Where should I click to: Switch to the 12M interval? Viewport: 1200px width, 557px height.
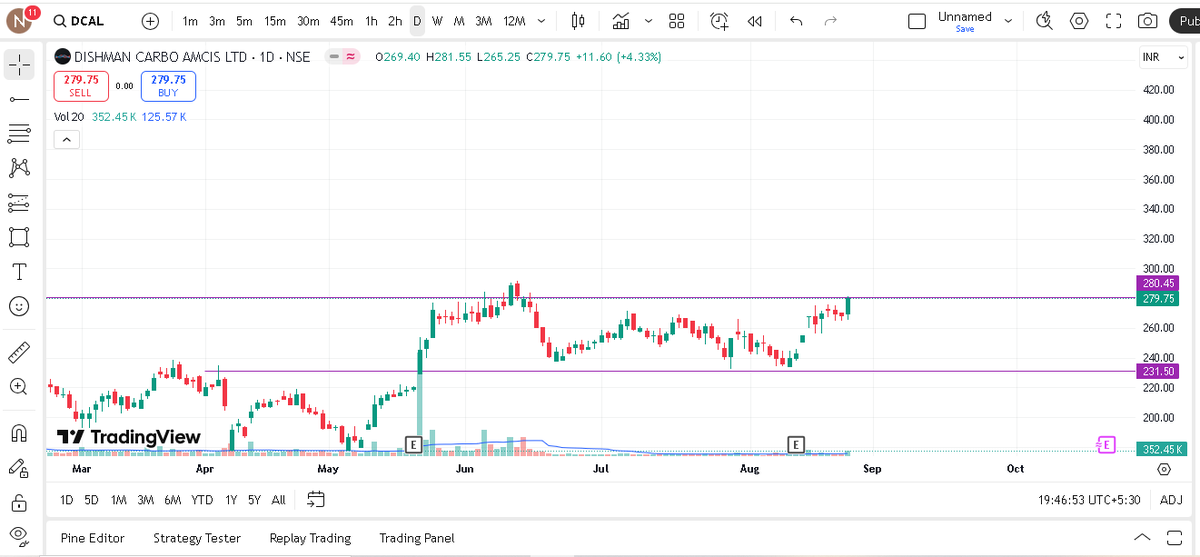click(514, 21)
